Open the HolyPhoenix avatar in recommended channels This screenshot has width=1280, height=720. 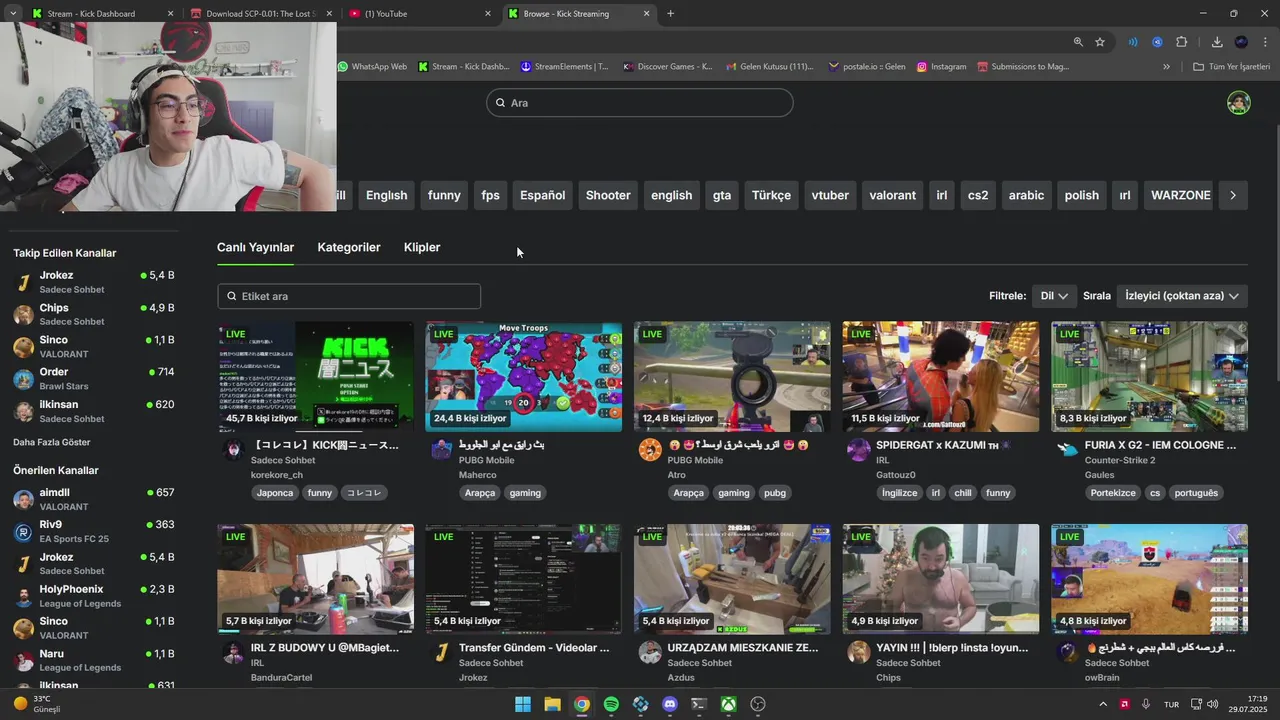pos(23,596)
